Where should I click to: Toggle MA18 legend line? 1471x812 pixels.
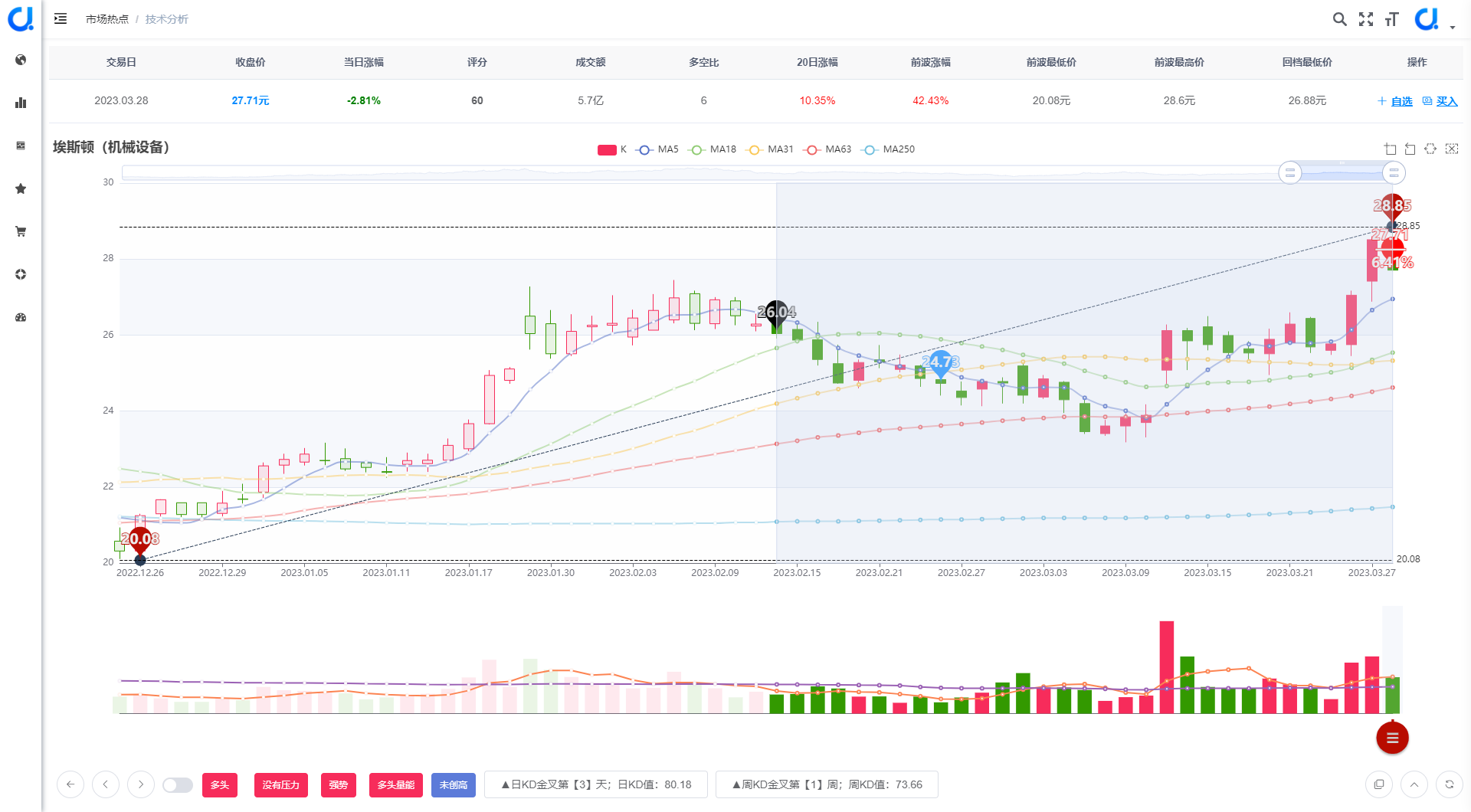[713, 149]
